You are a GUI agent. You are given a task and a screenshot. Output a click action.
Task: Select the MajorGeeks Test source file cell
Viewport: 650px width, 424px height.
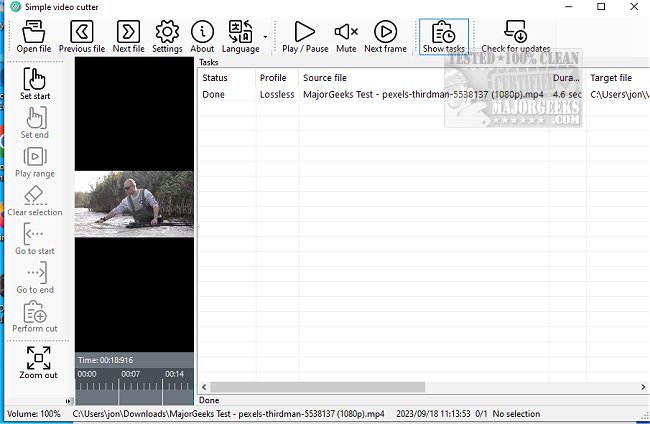pyautogui.click(x=423, y=94)
